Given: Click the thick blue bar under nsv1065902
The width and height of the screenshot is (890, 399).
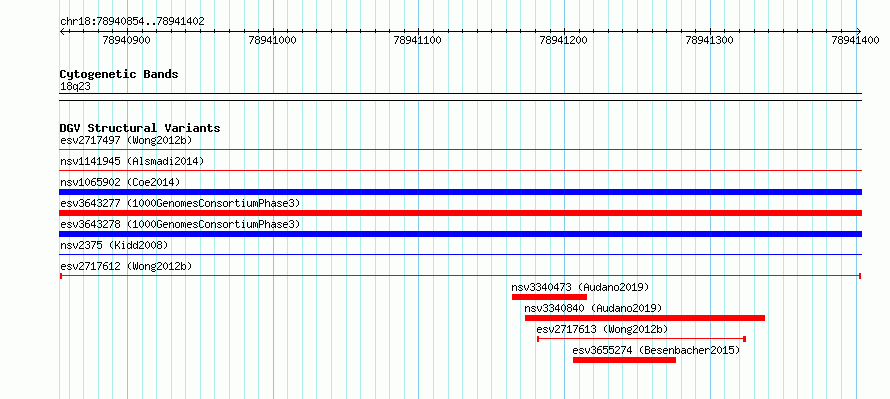Looking at the screenshot, I should pyautogui.click(x=460, y=192).
